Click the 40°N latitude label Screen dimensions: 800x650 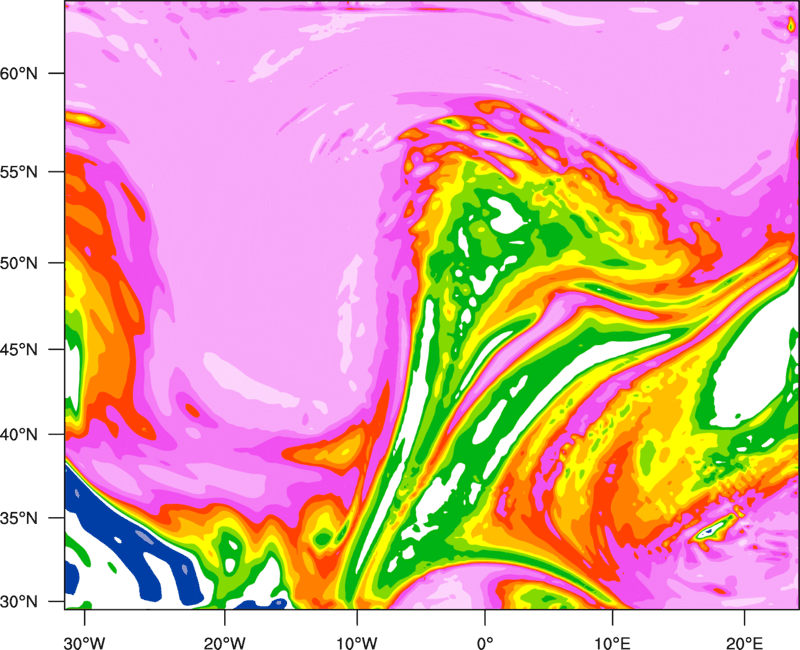coord(19,434)
